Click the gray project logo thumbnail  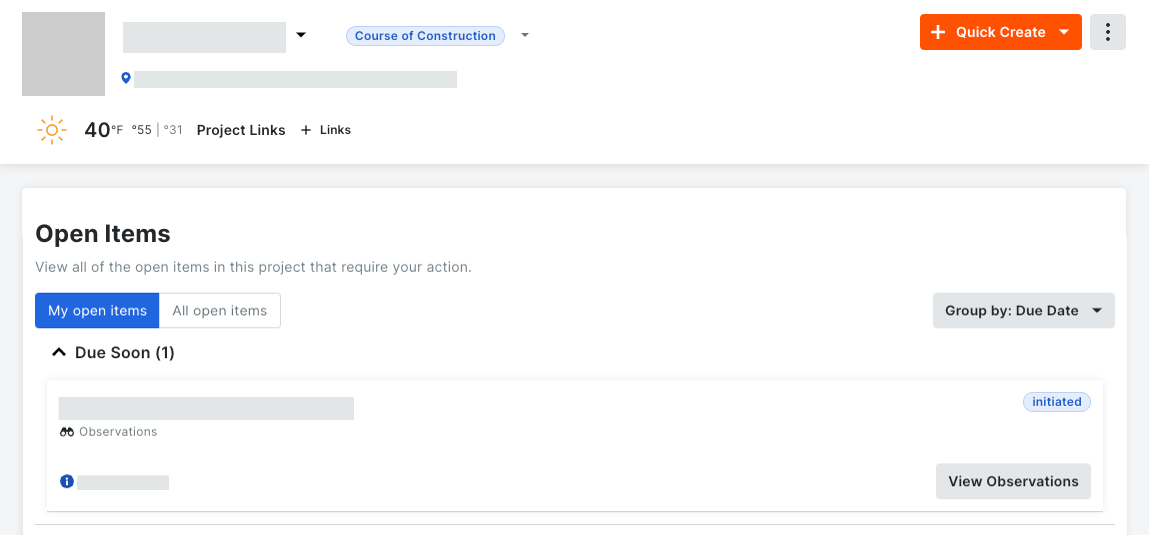coord(64,54)
